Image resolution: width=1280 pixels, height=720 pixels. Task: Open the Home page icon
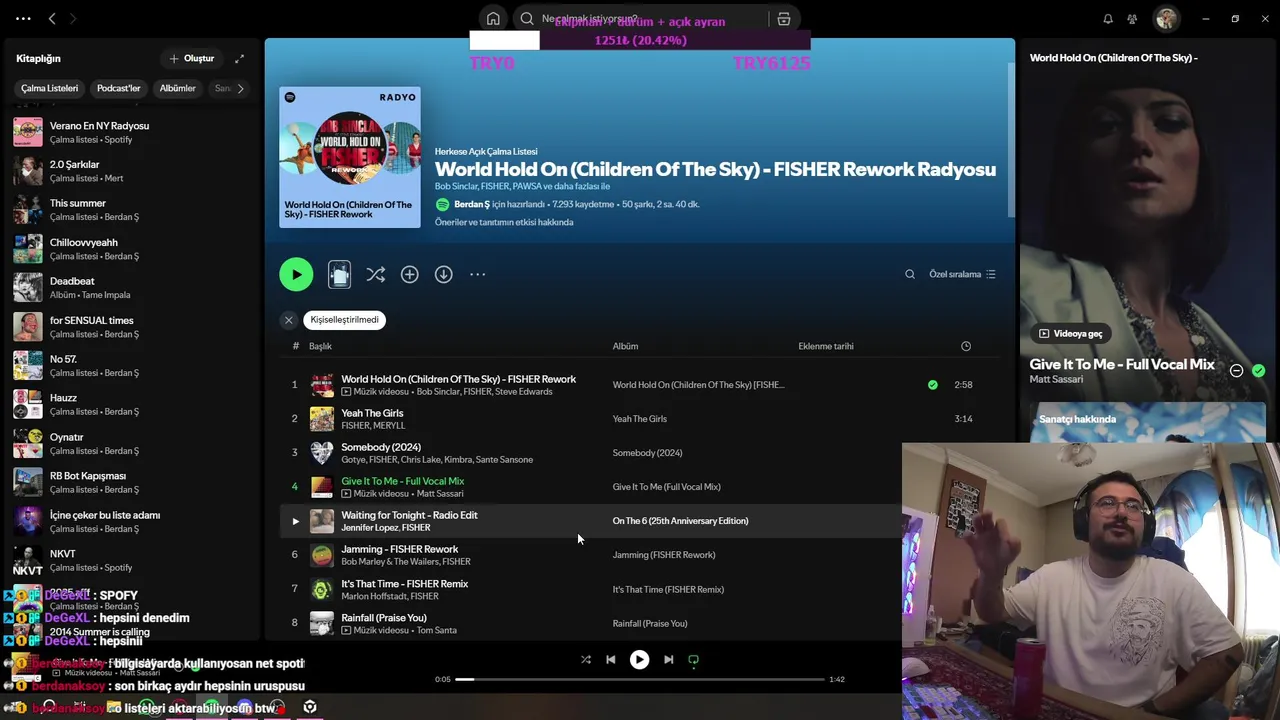pyautogui.click(x=493, y=19)
